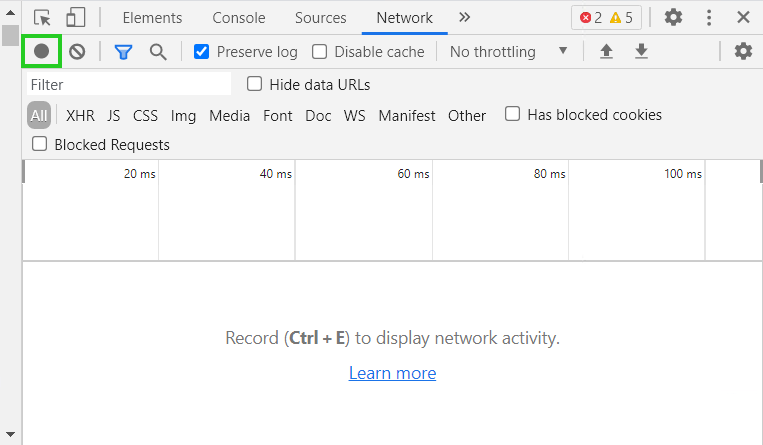This screenshot has width=763, height=445.
Task: Toggle the device toolbar icon
Action: click(76, 17)
